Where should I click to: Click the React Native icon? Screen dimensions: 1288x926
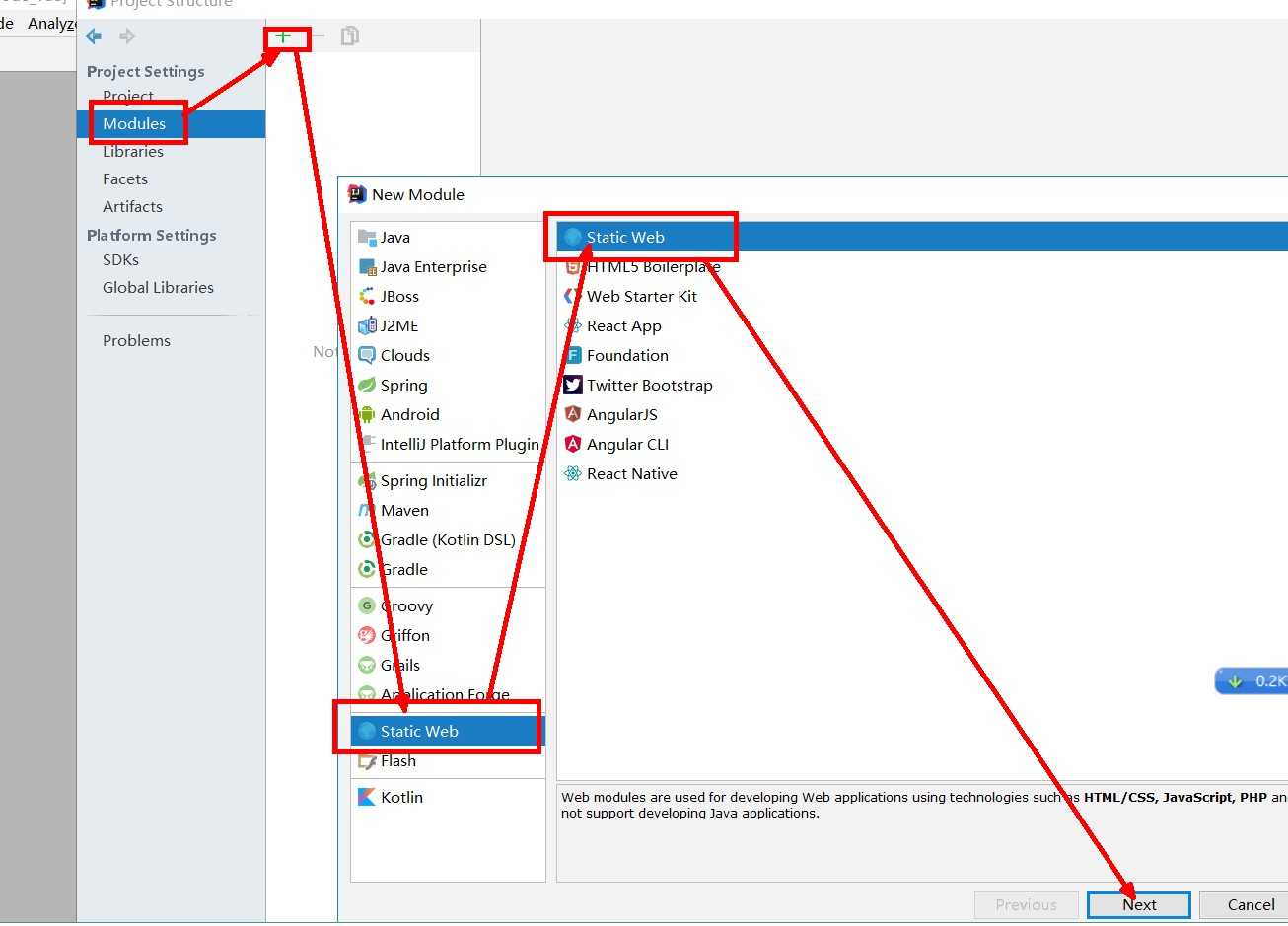click(573, 473)
